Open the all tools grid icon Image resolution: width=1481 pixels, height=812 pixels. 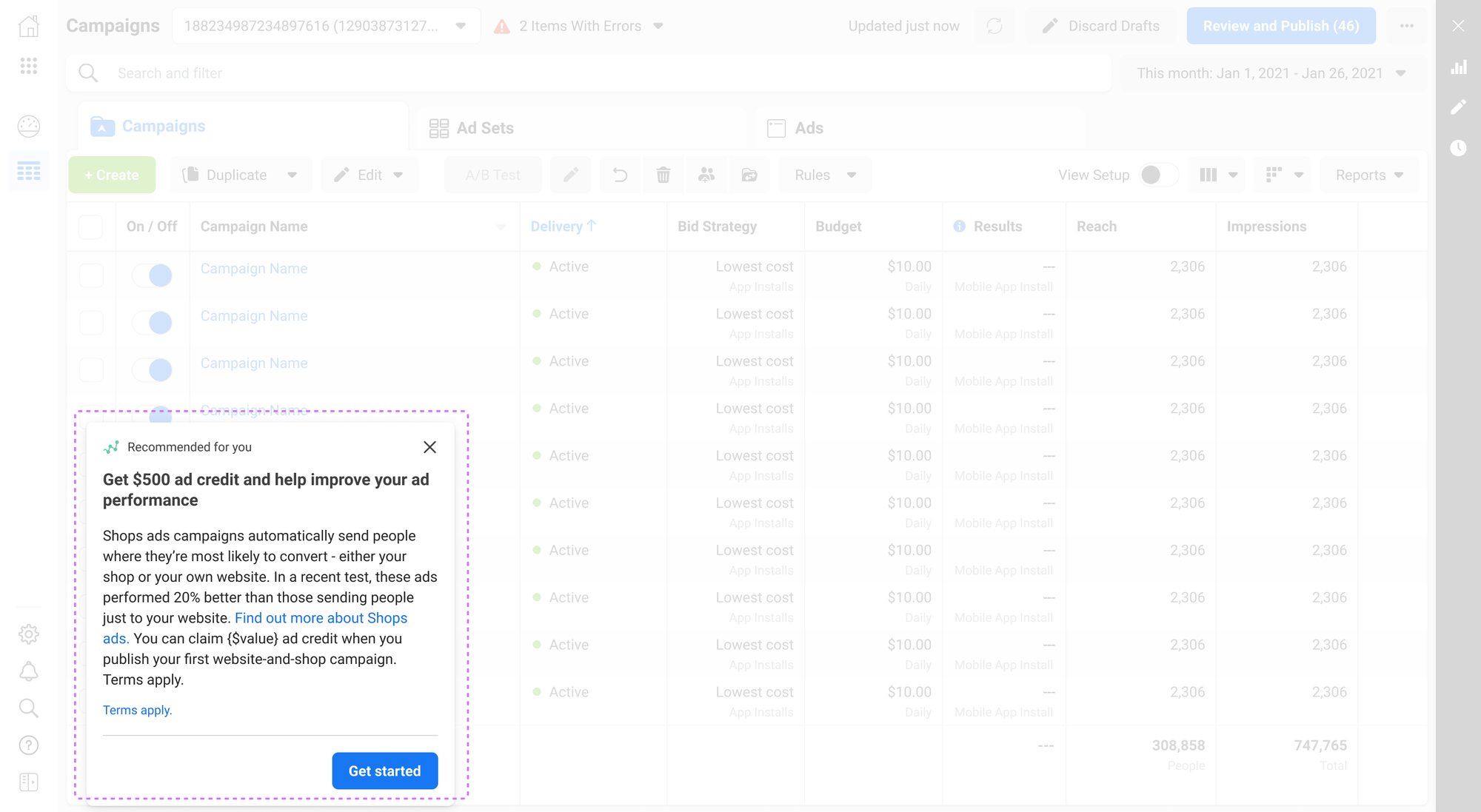[x=28, y=66]
